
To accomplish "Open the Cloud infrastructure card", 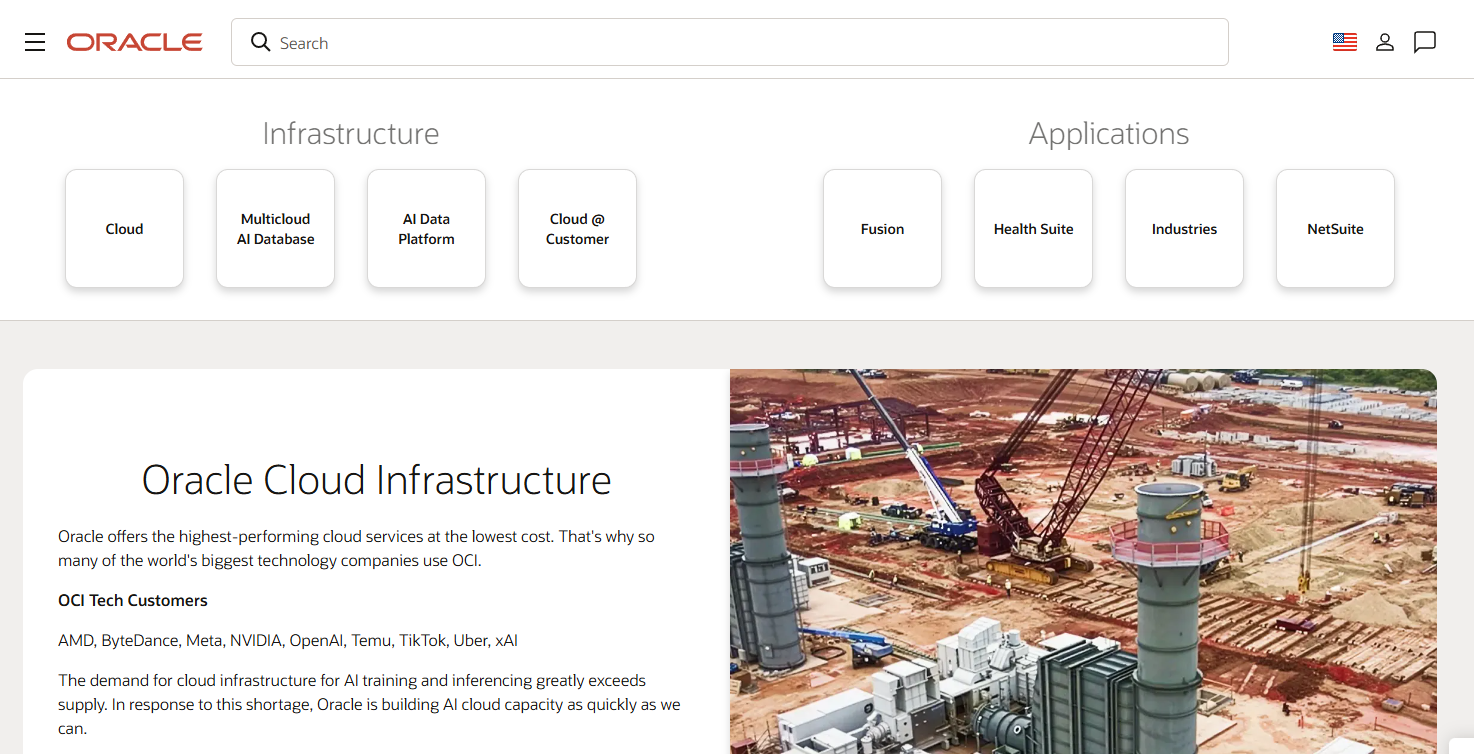I will [125, 229].
